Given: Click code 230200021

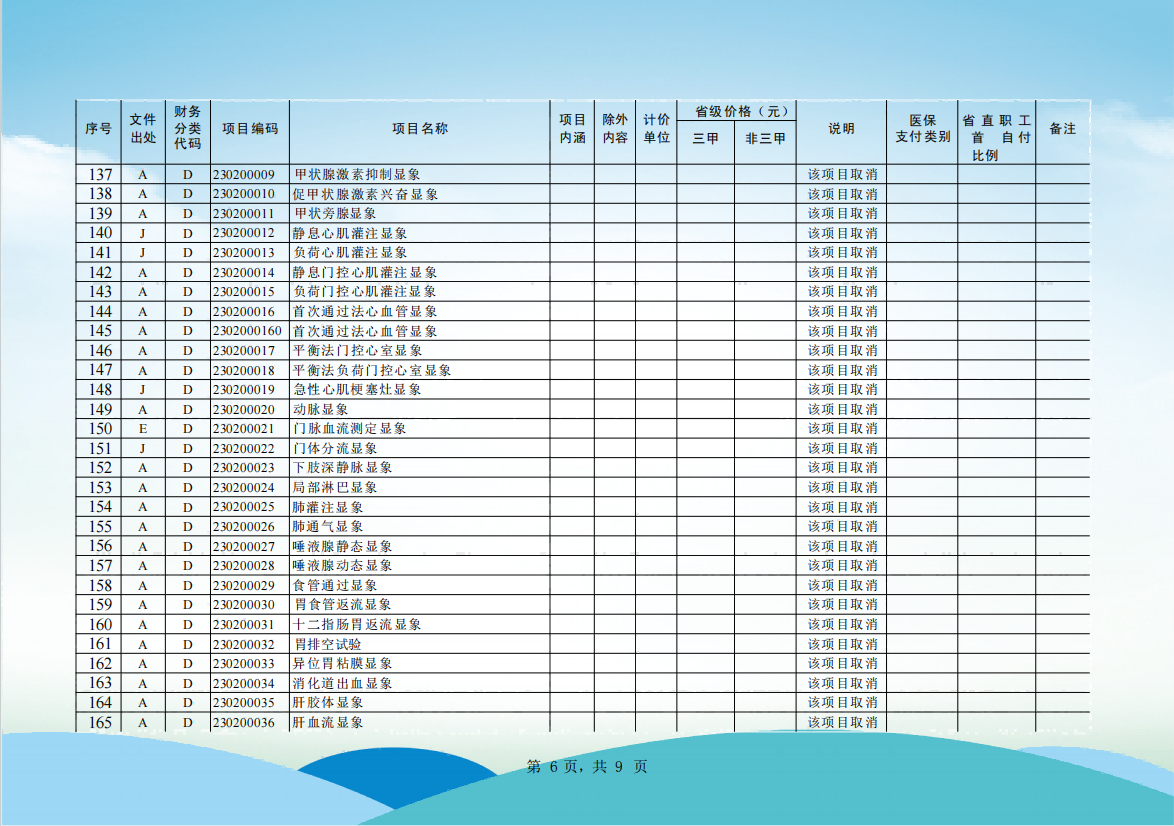Looking at the screenshot, I should coord(243,428).
